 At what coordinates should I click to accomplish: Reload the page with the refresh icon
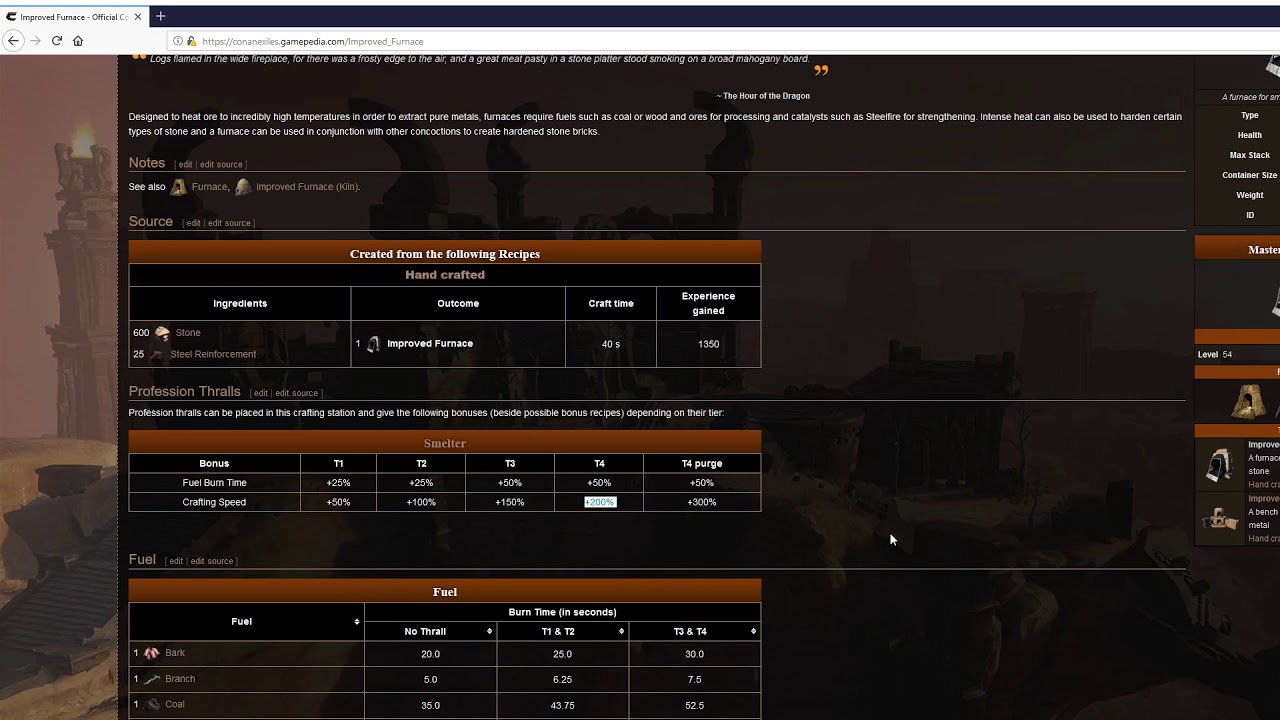click(x=57, y=41)
